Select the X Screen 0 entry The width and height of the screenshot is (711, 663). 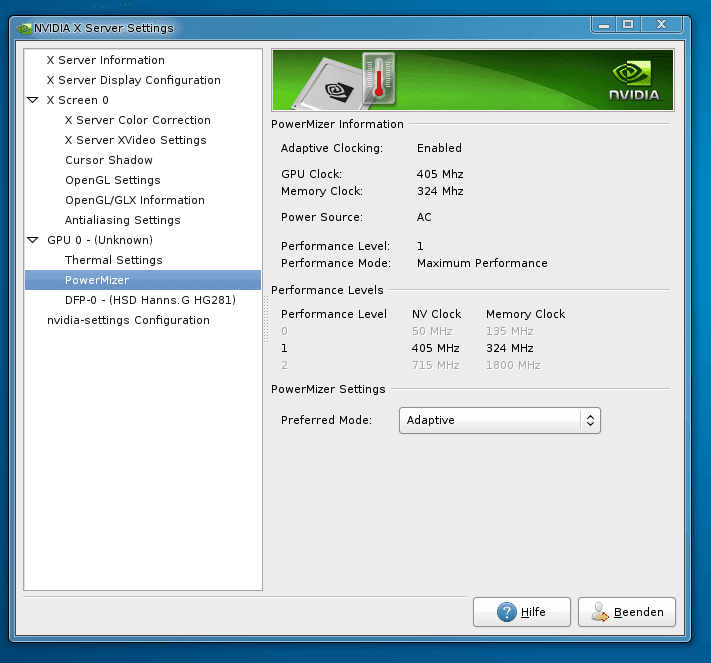pos(78,100)
